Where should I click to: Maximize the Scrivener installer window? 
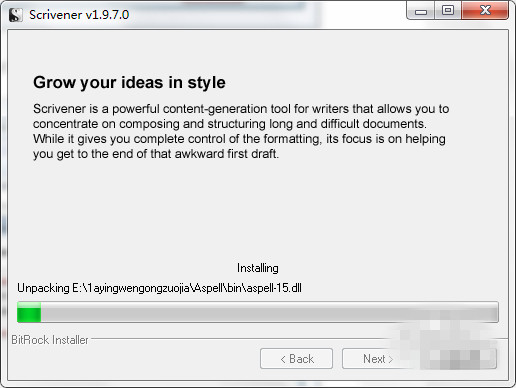[448, 11]
